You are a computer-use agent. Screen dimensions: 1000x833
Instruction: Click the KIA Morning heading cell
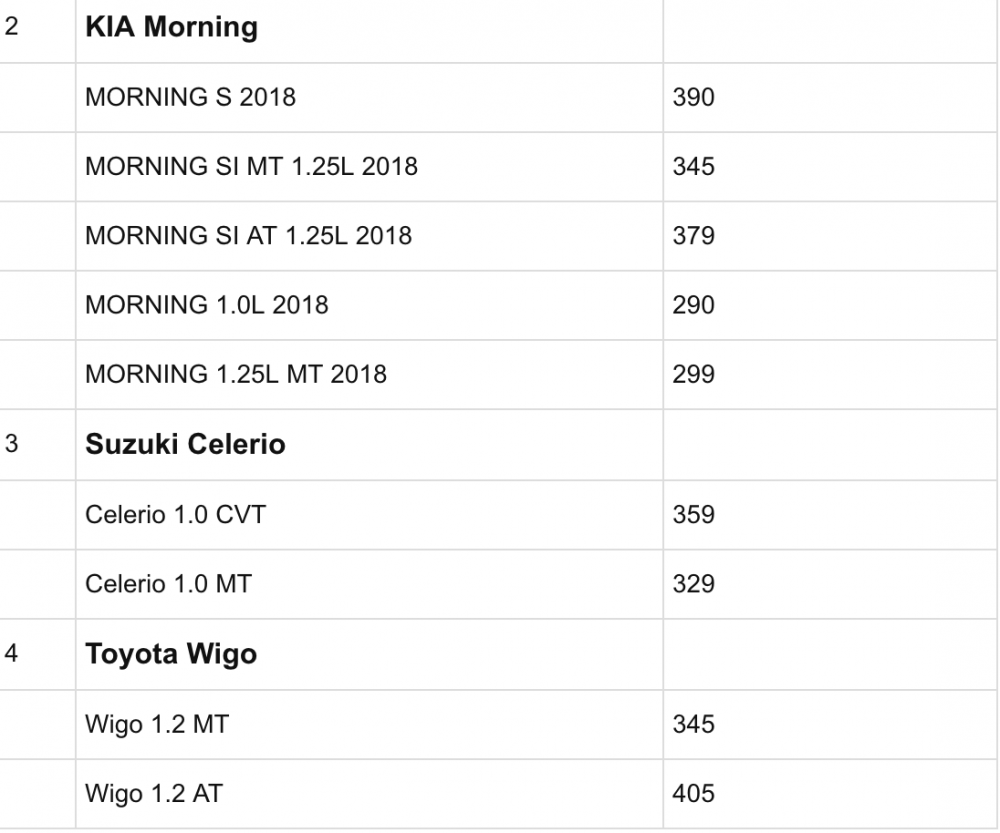click(172, 27)
